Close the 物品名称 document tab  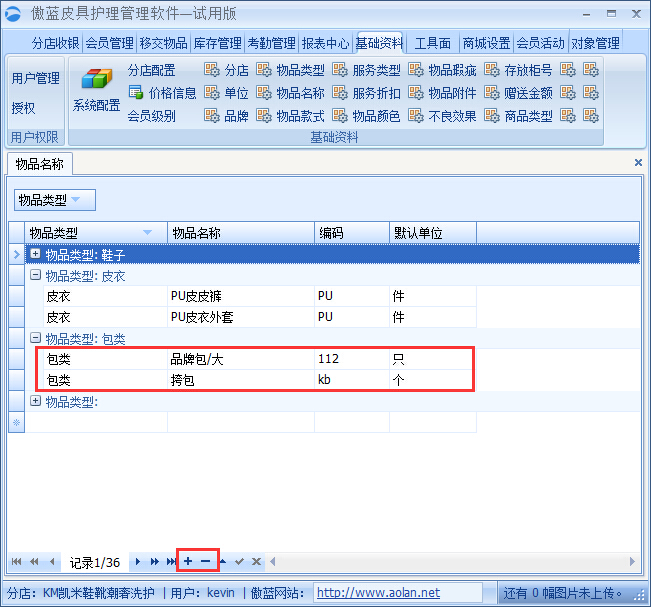(638, 162)
